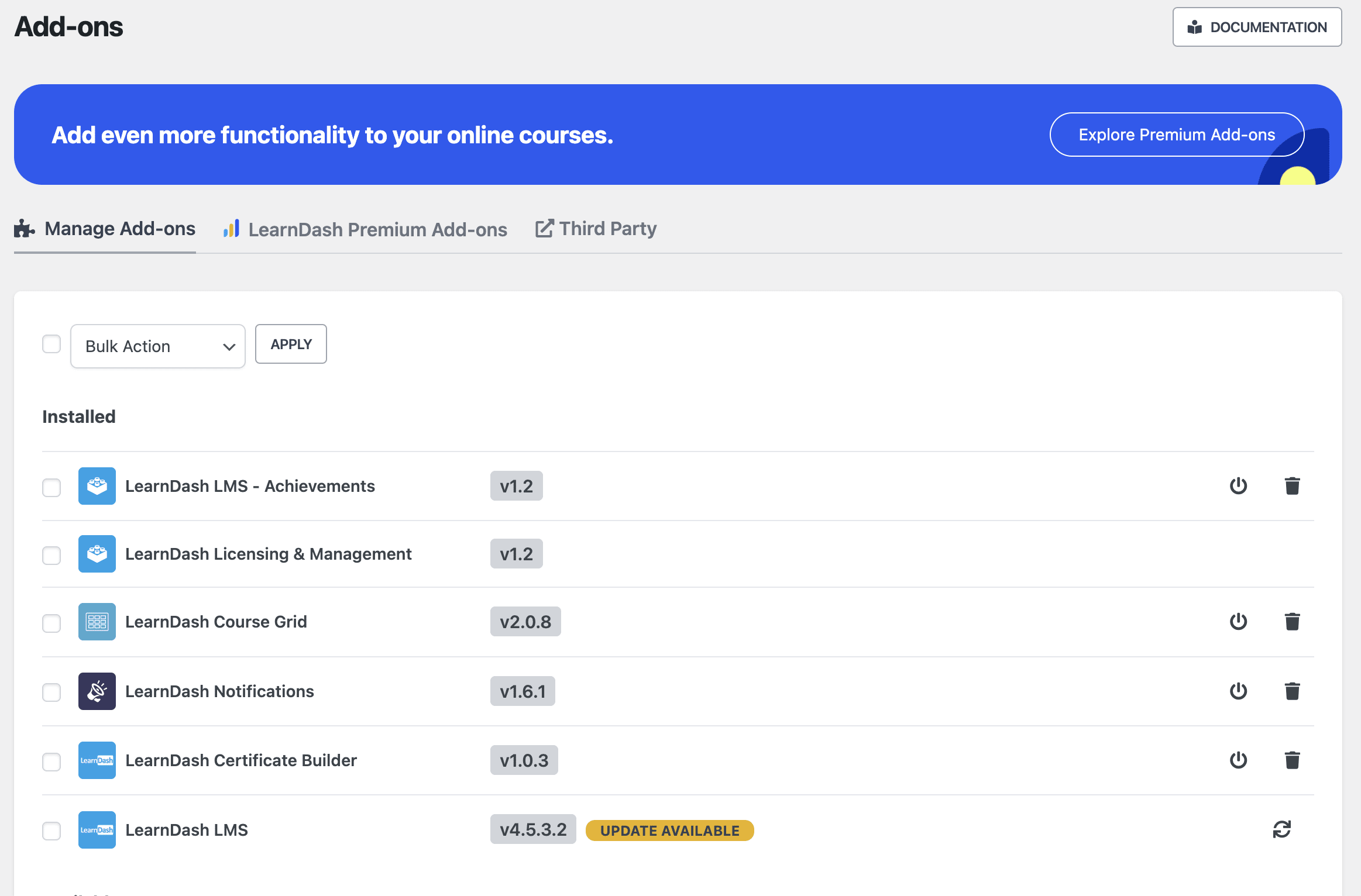1361x896 pixels.
Task: Tick the LearnDash Course Grid checkbox
Action: pyautogui.click(x=51, y=623)
